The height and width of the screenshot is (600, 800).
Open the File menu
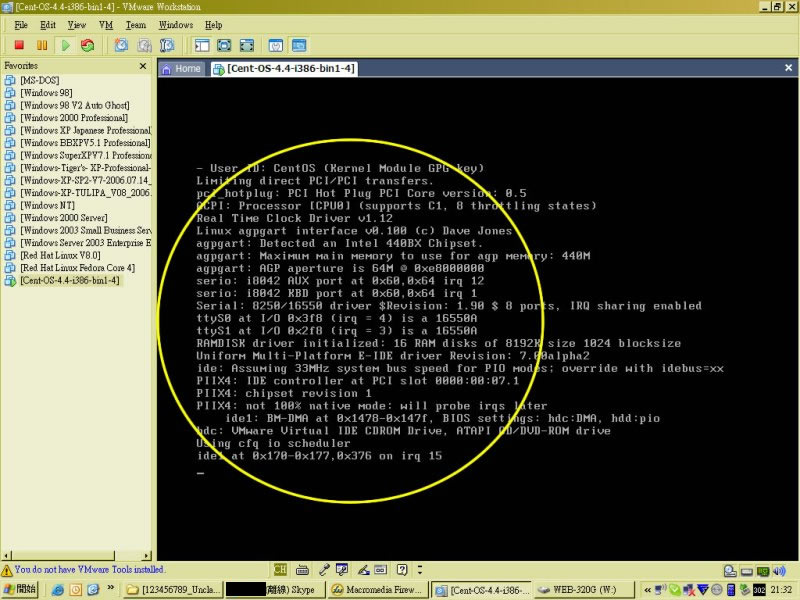tap(21, 24)
